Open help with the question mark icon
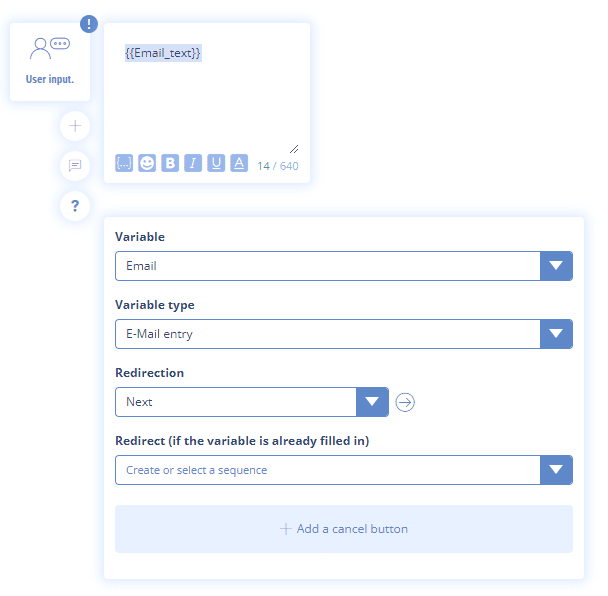 (75, 206)
